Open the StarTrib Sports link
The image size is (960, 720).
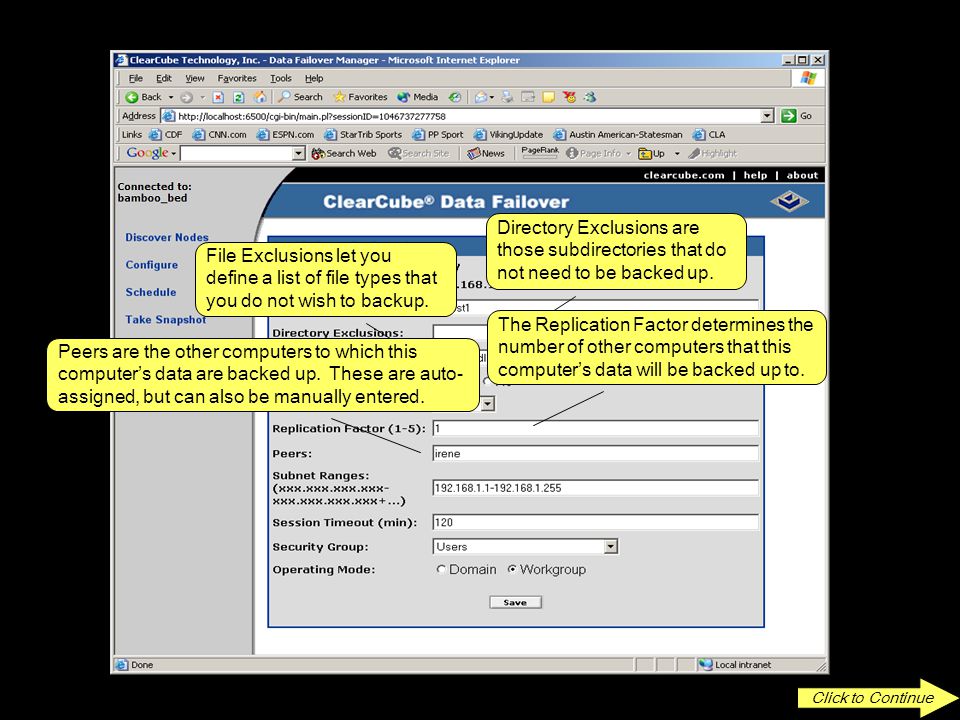363,135
